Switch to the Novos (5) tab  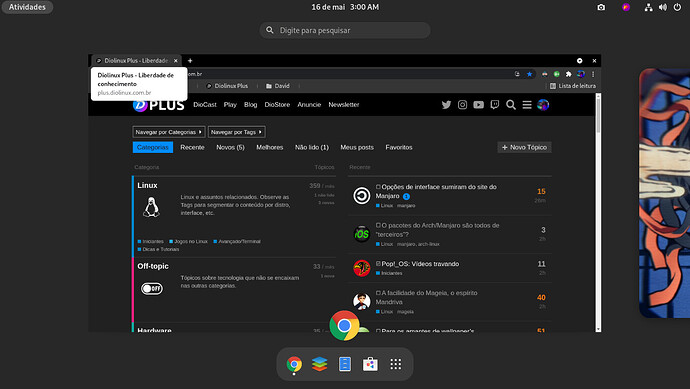click(230, 147)
